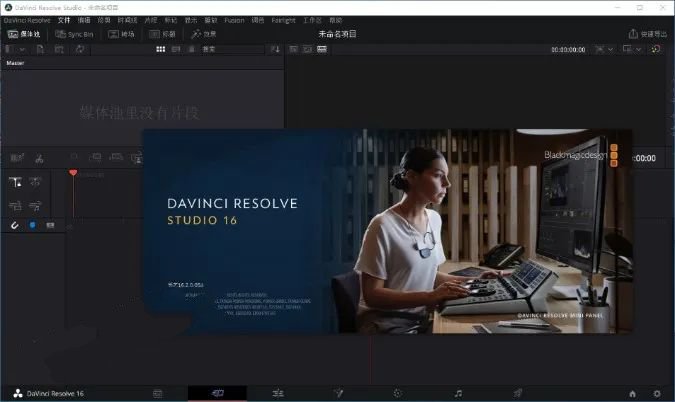This screenshot has width=675, height=402.
Task: Open the Fusion menu
Action: click(x=234, y=20)
